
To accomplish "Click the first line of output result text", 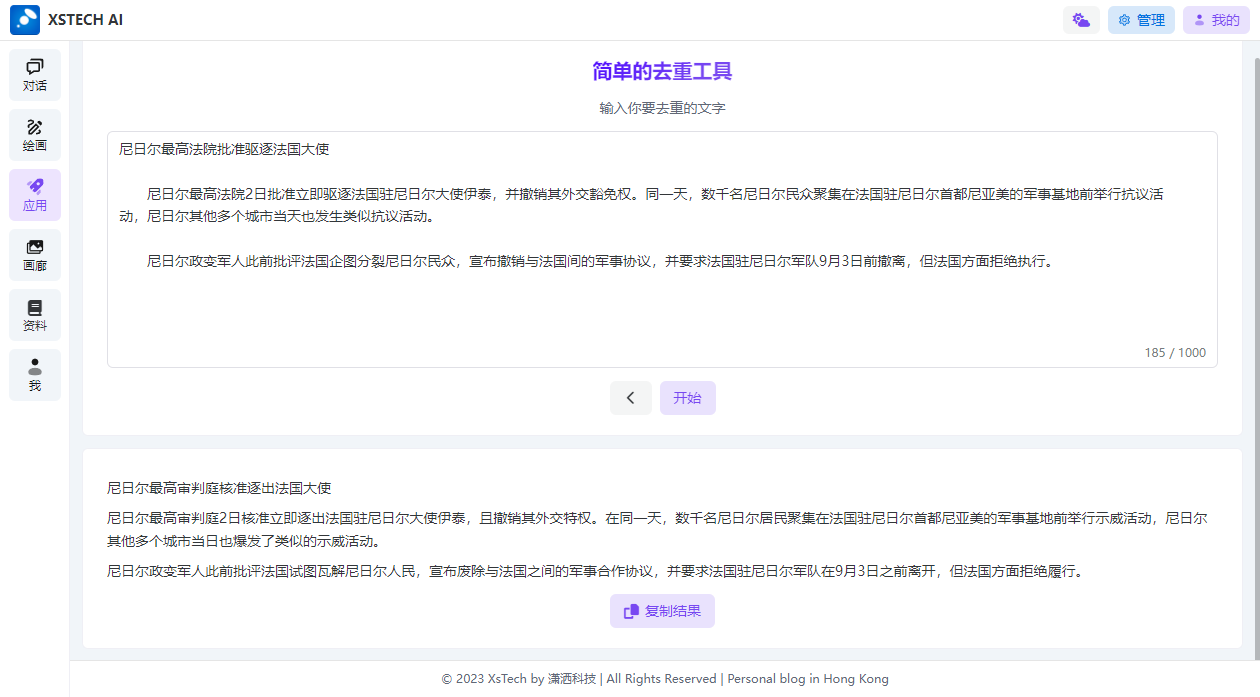I will coord(219,488).
